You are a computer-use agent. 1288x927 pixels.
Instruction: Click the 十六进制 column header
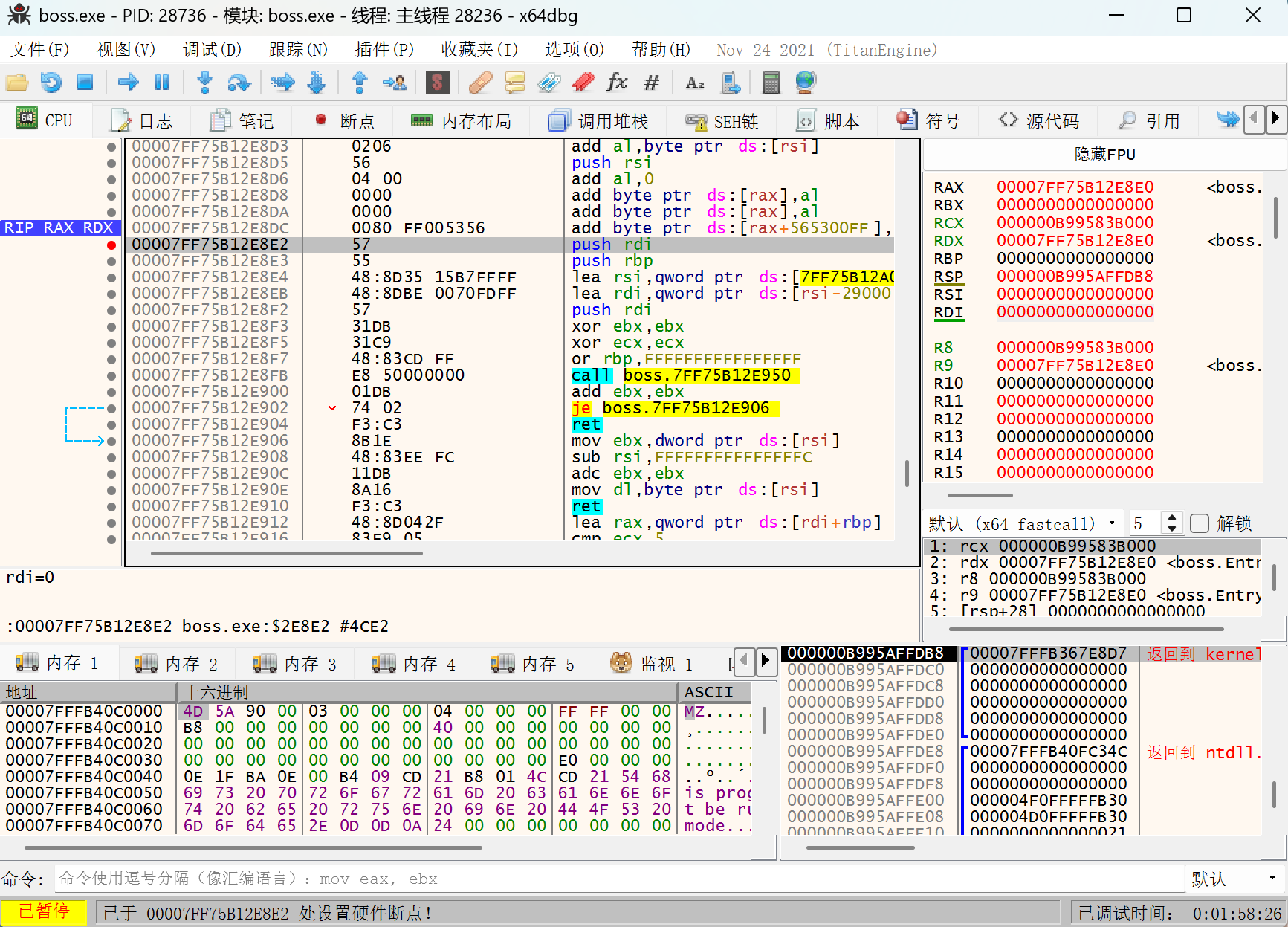[x=428, y=692]
